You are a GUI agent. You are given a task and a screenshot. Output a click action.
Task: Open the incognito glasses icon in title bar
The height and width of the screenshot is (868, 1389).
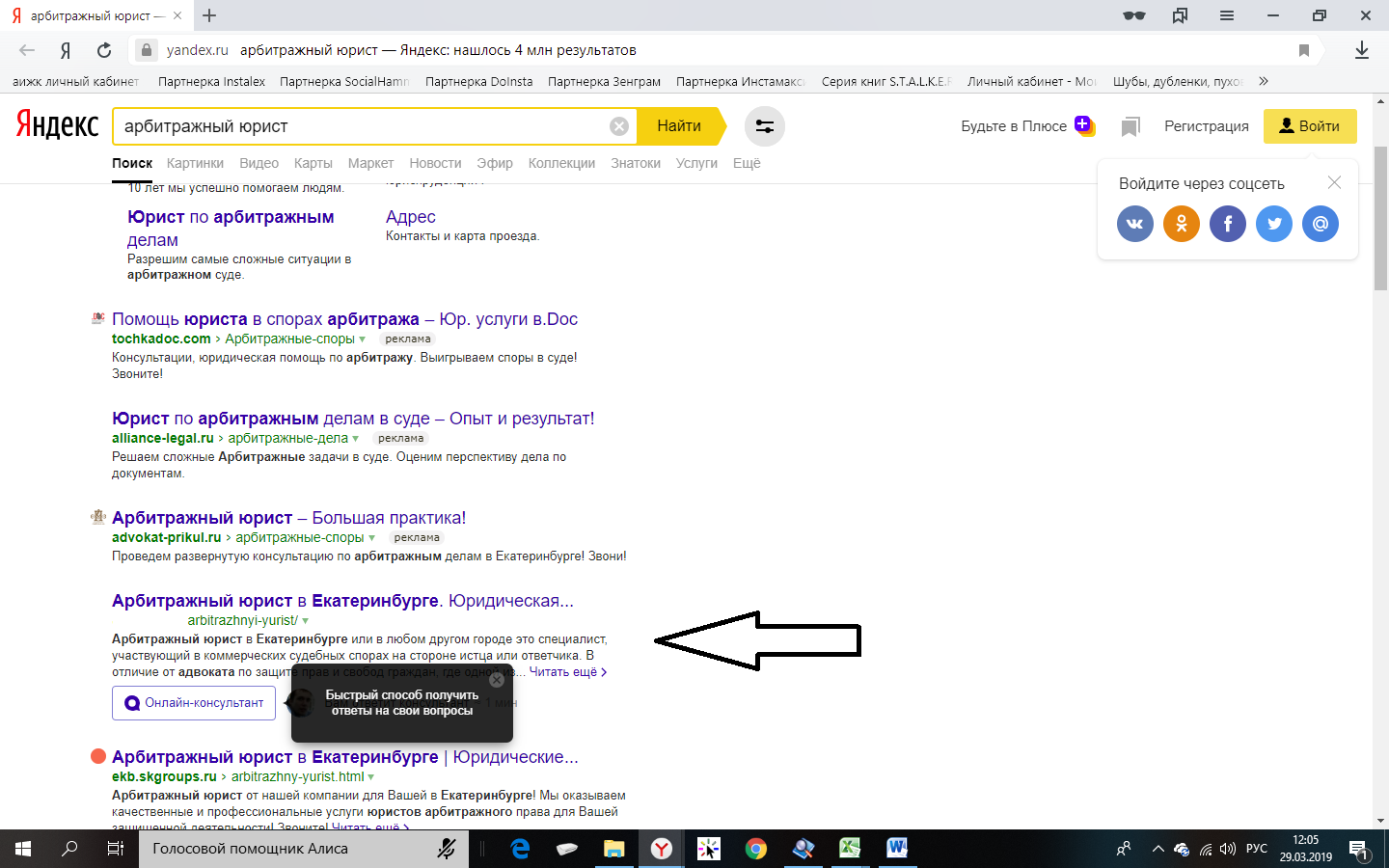1134,15
